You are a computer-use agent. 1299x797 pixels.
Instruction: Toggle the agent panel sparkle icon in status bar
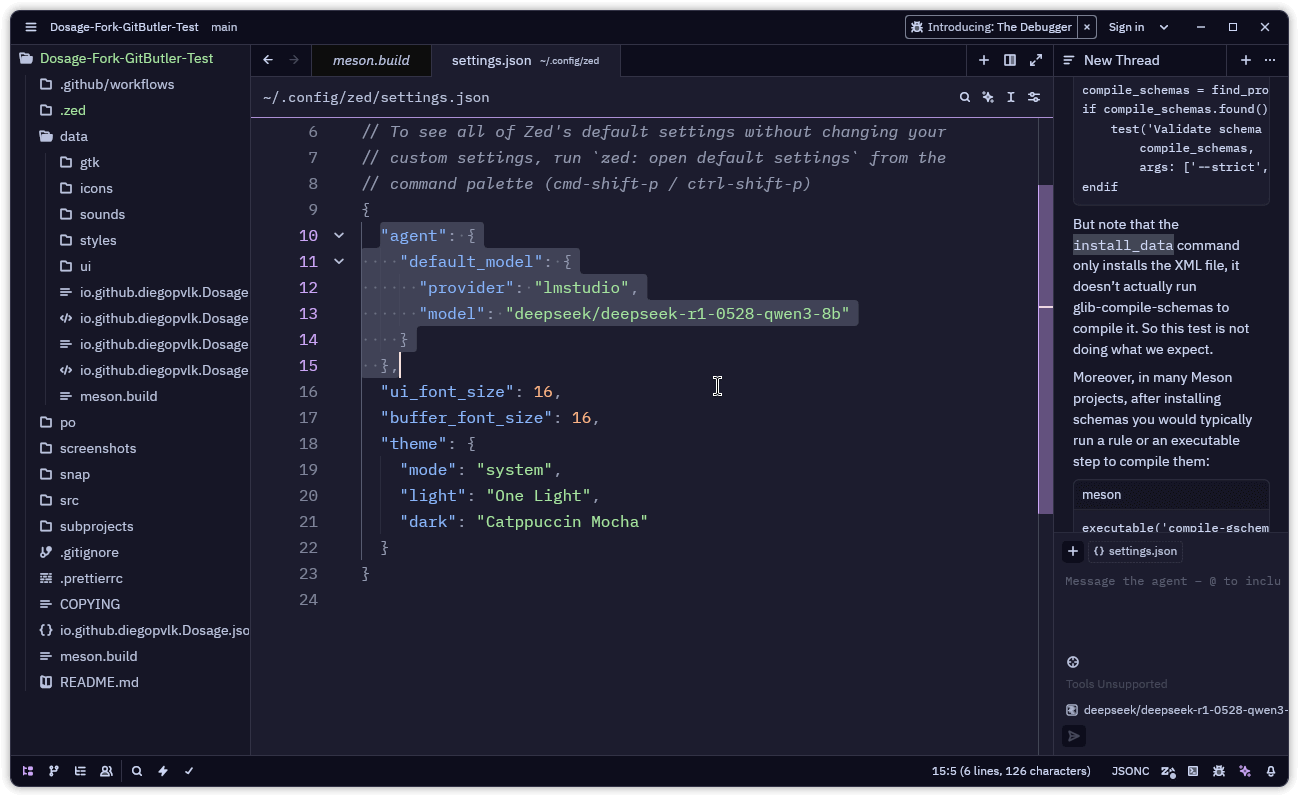tap(1245, 771)
